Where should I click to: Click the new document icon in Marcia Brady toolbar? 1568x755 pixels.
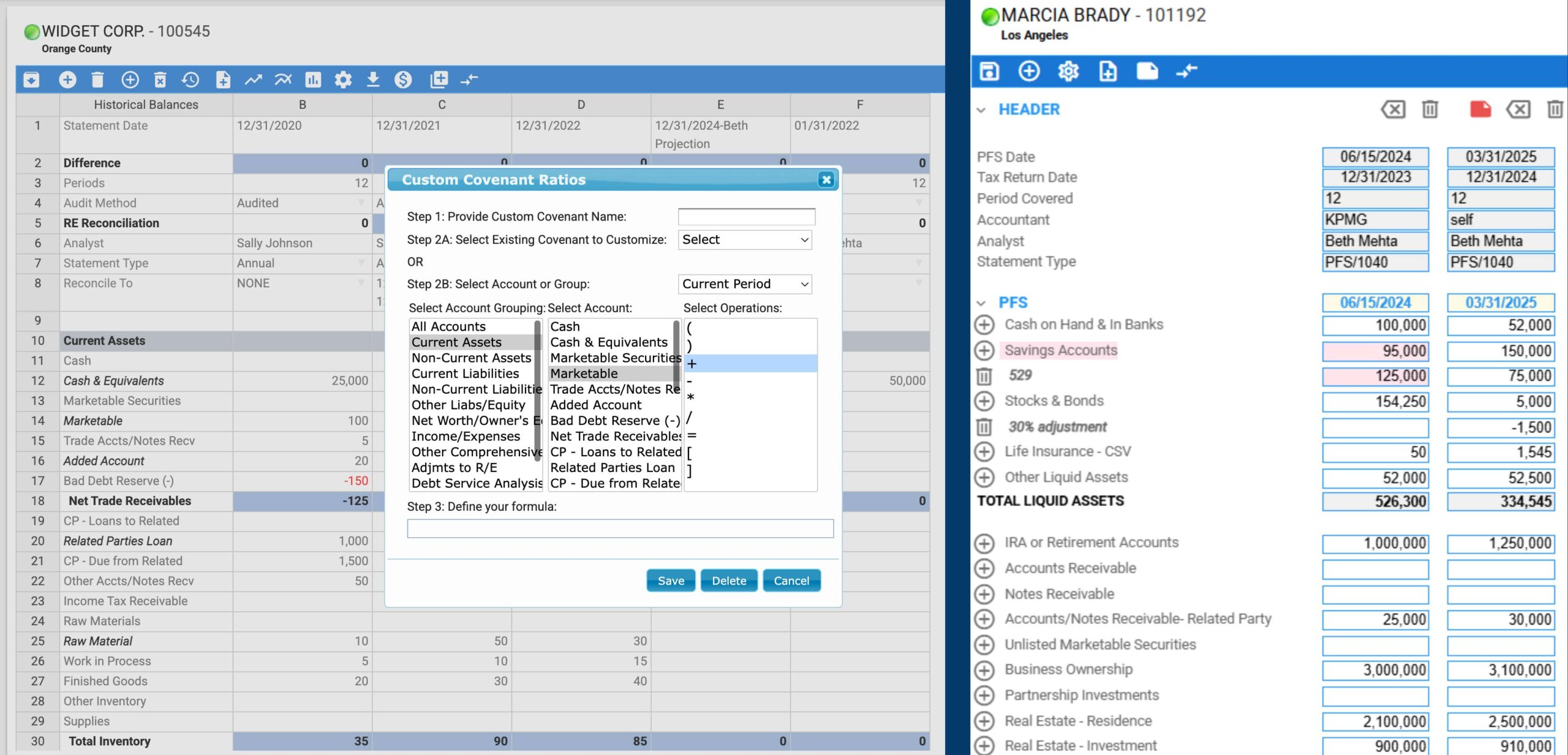[1107, 71]
